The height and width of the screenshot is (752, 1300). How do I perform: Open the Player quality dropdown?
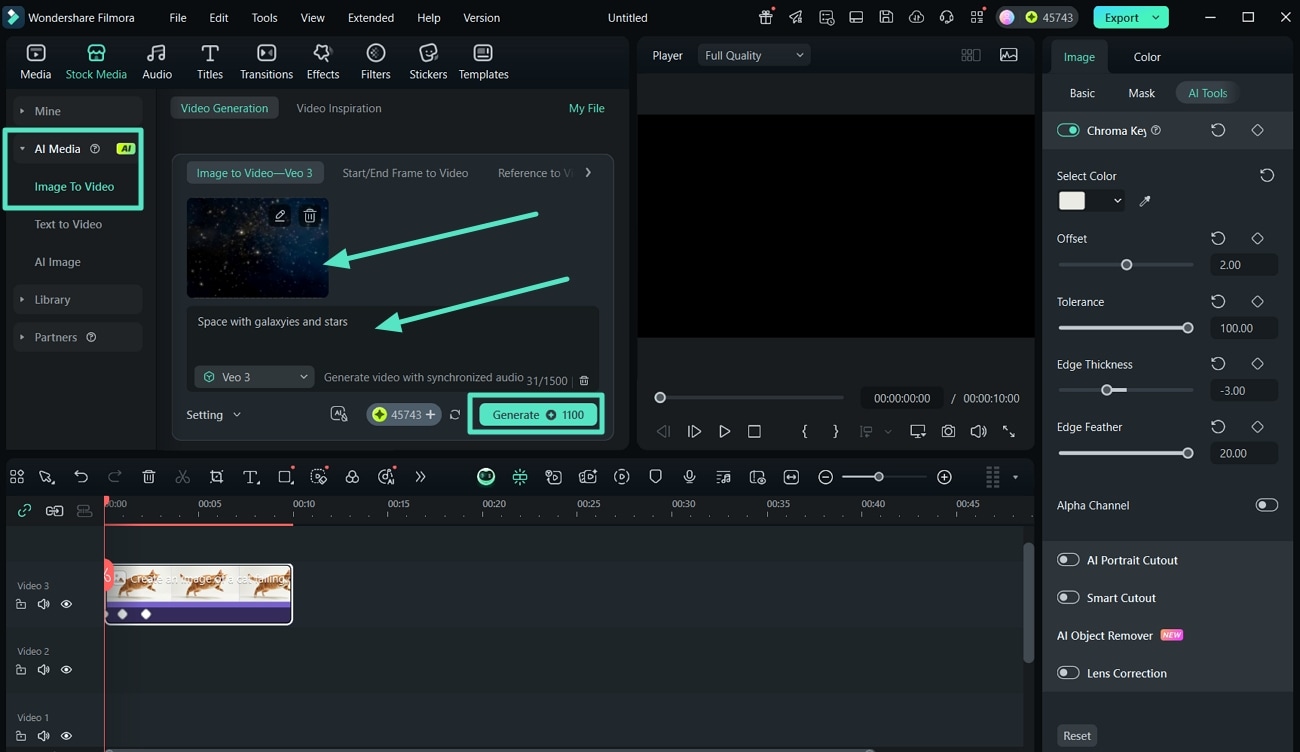tap(753, 55)
